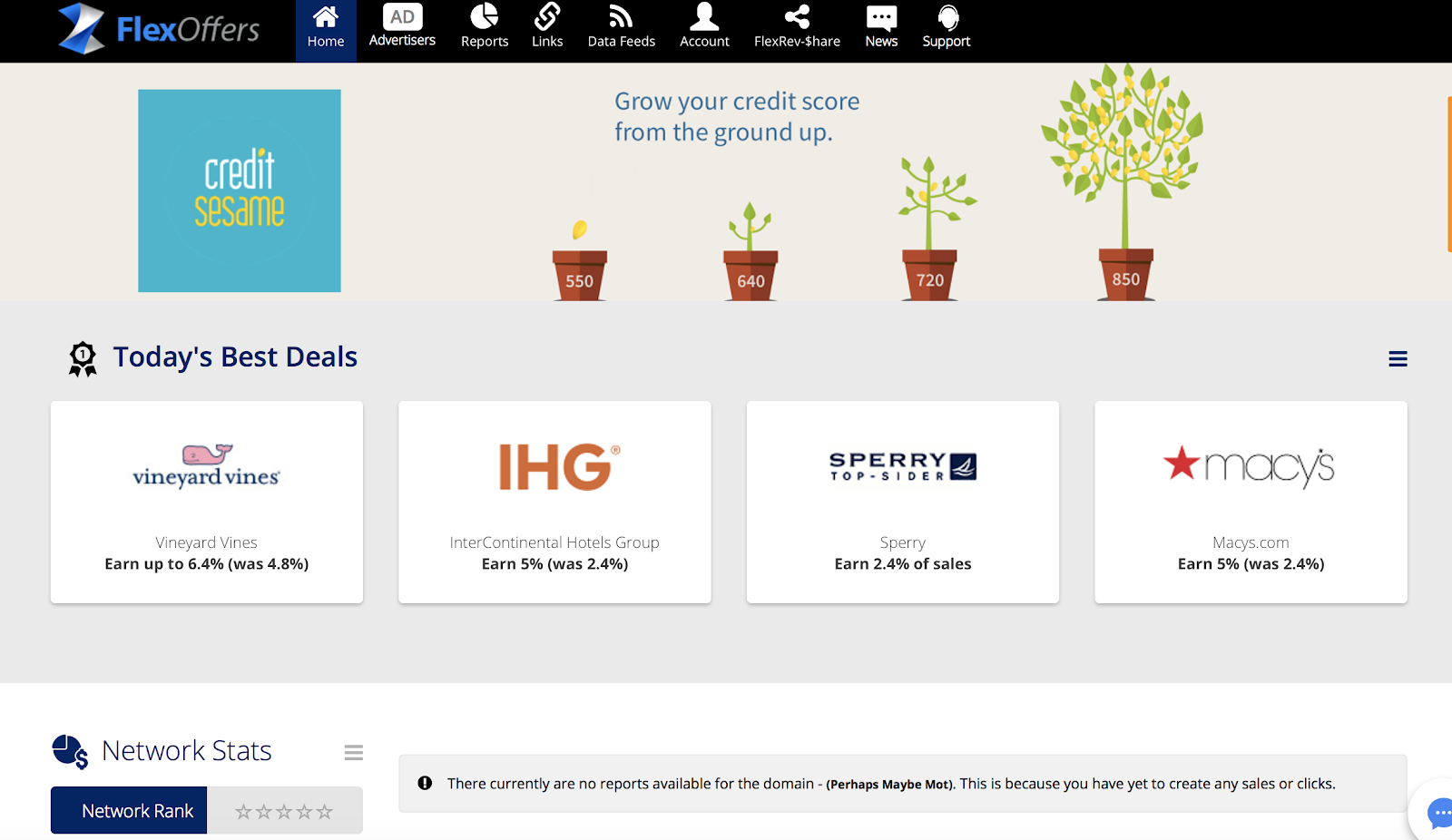
Task: Click the Today's Best Deals ribbon icon
Action: coord(83,358)
